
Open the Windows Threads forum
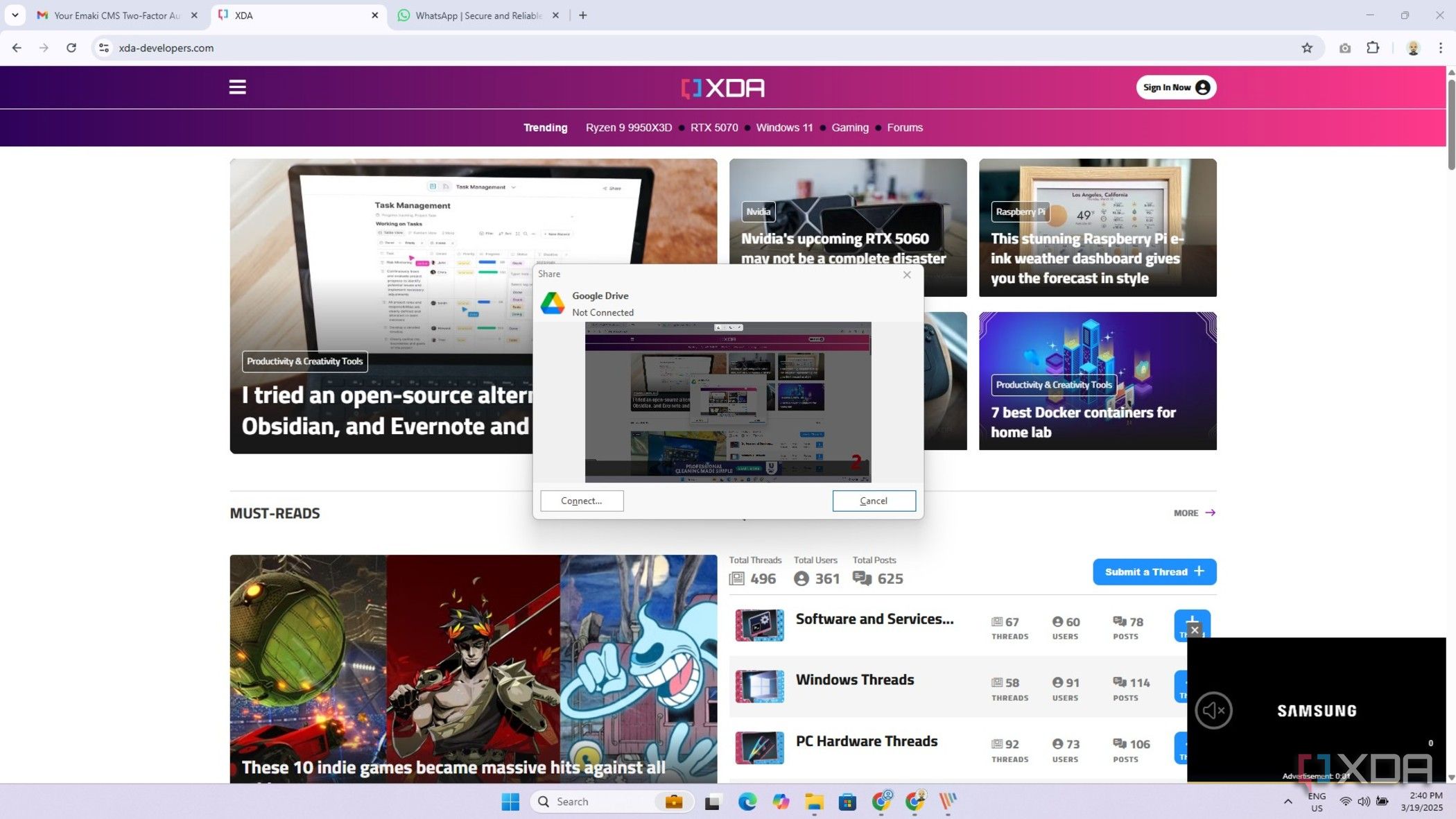tap(854, 680)
